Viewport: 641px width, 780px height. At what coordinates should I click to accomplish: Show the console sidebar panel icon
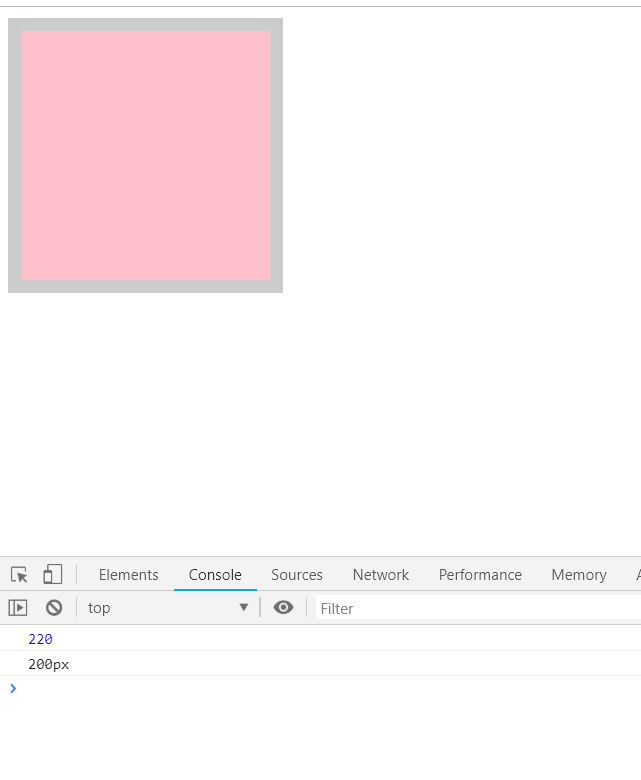(x=18, y=607)
